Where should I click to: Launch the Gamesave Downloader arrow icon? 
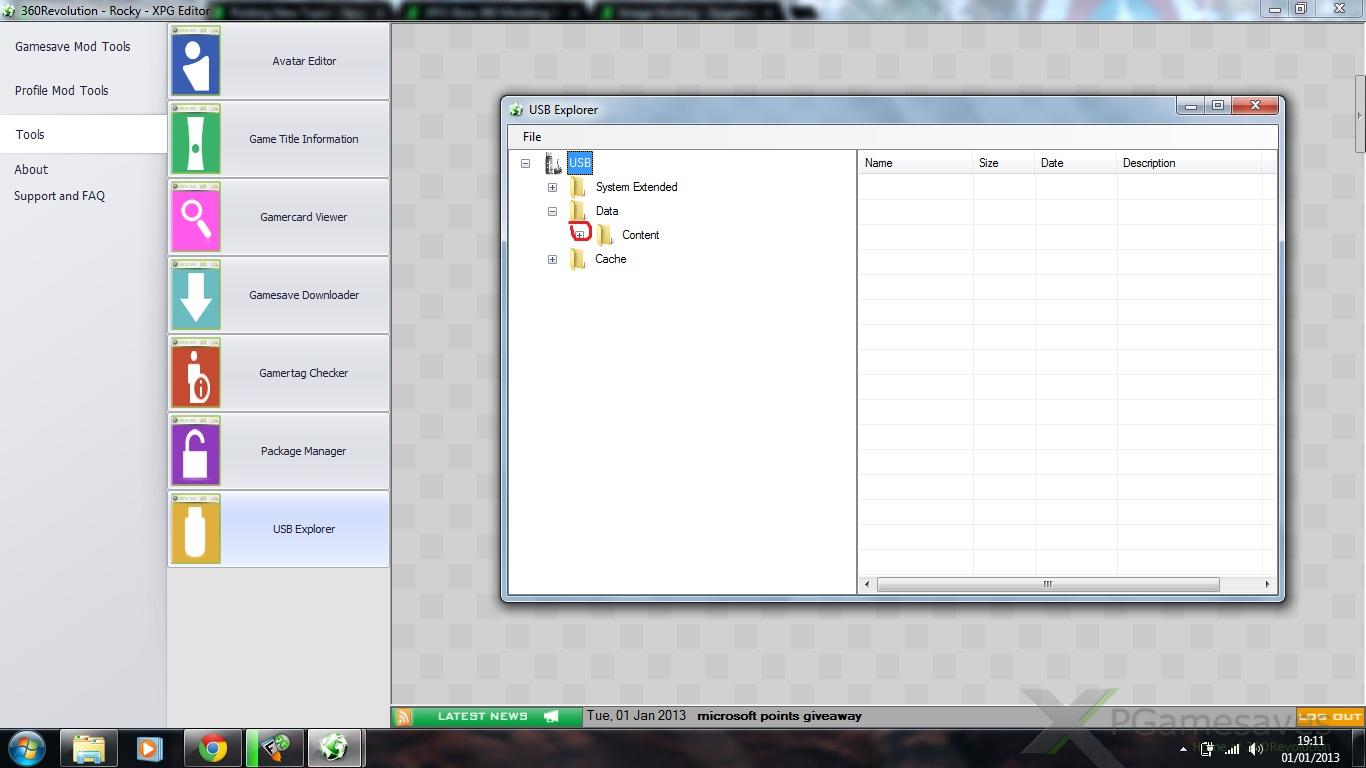[196, 295]
